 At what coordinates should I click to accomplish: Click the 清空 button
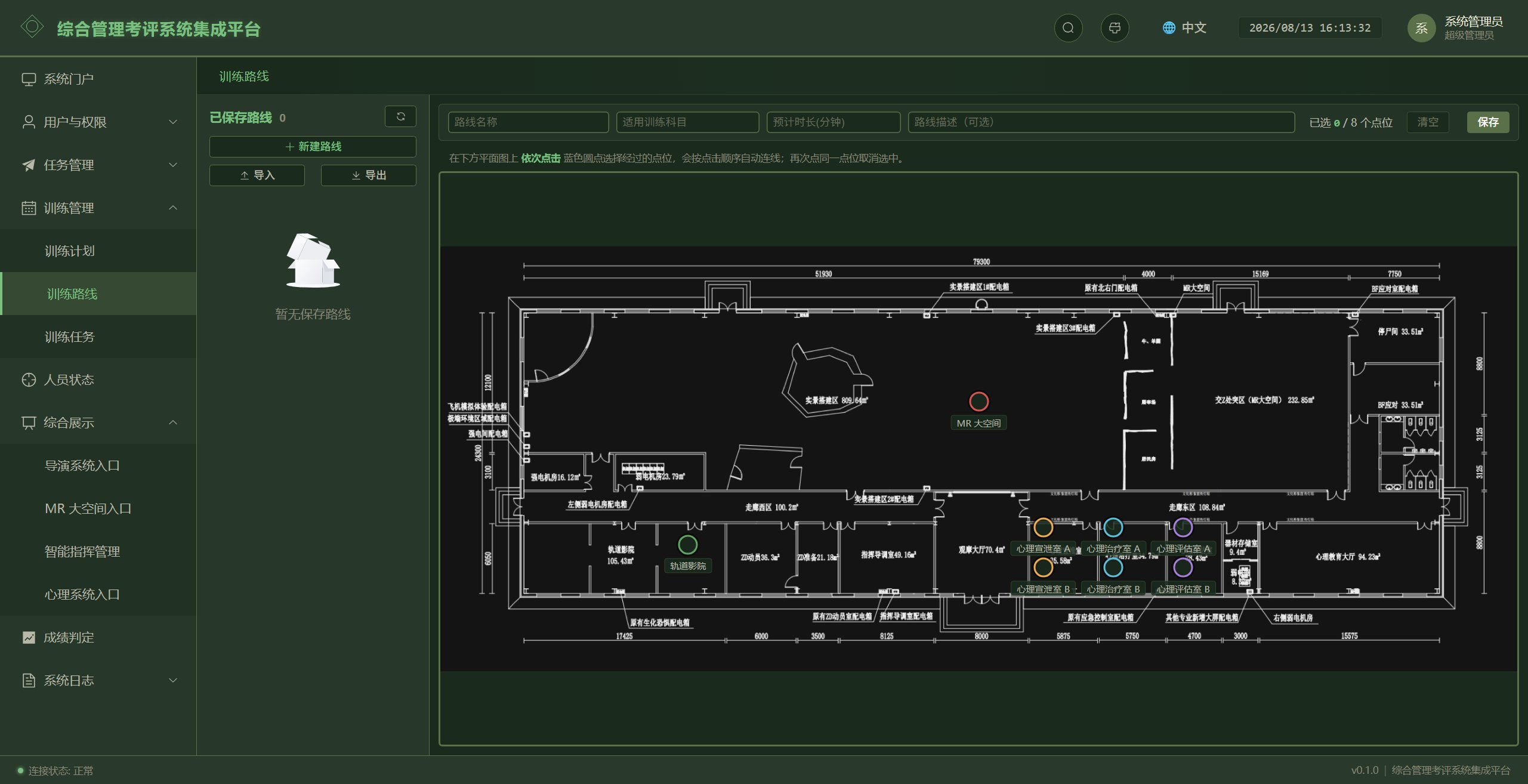click(1428, 122)
